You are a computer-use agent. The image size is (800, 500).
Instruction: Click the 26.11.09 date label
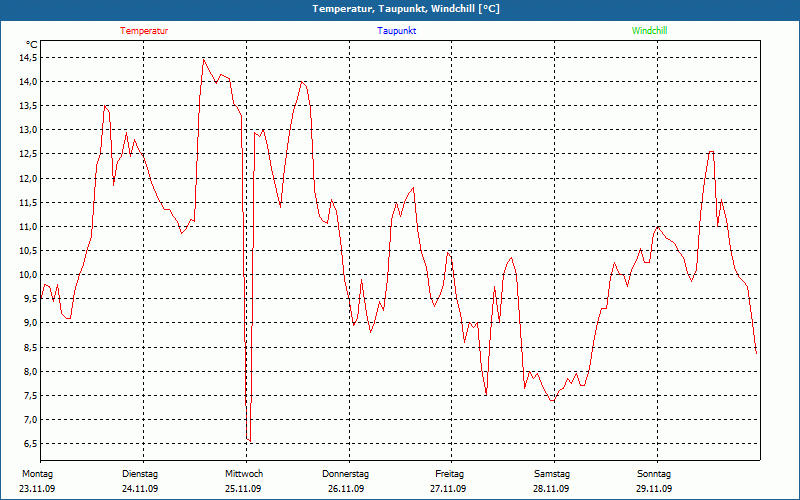346,489
